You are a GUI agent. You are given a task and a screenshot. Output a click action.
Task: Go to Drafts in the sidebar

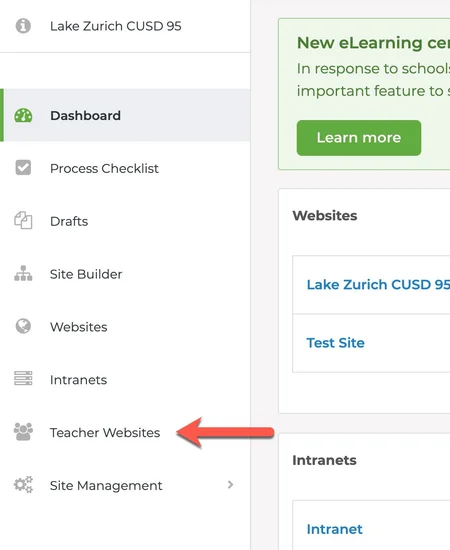(125, 221)
